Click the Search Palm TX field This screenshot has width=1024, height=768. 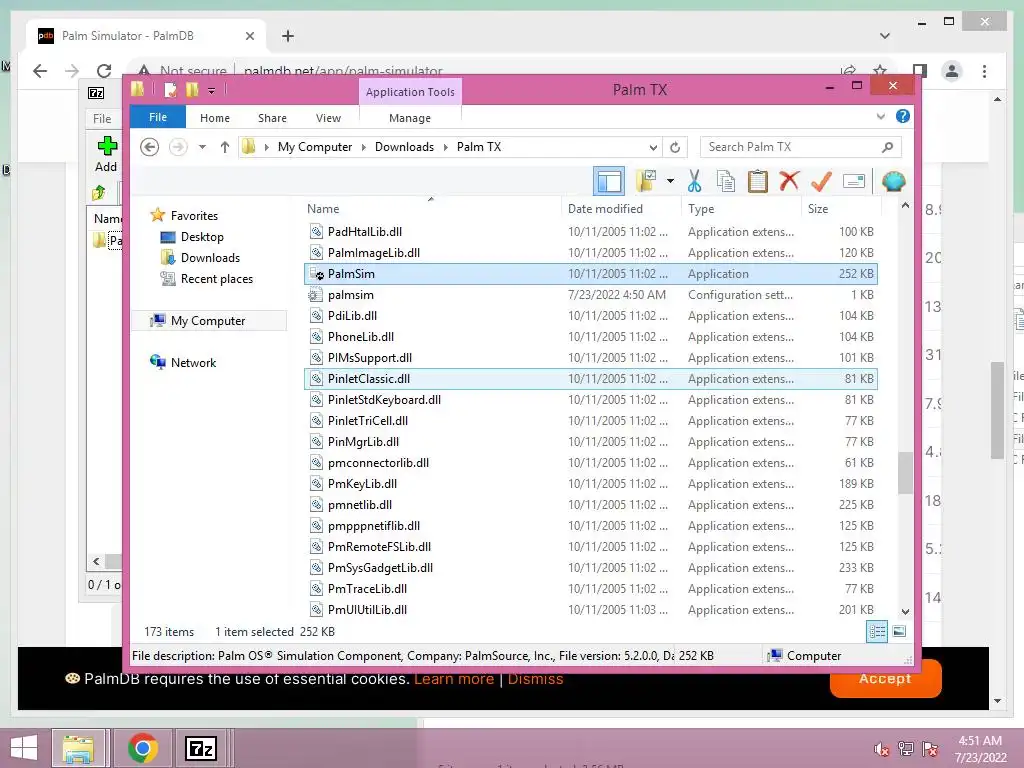[x=801, y=147]
